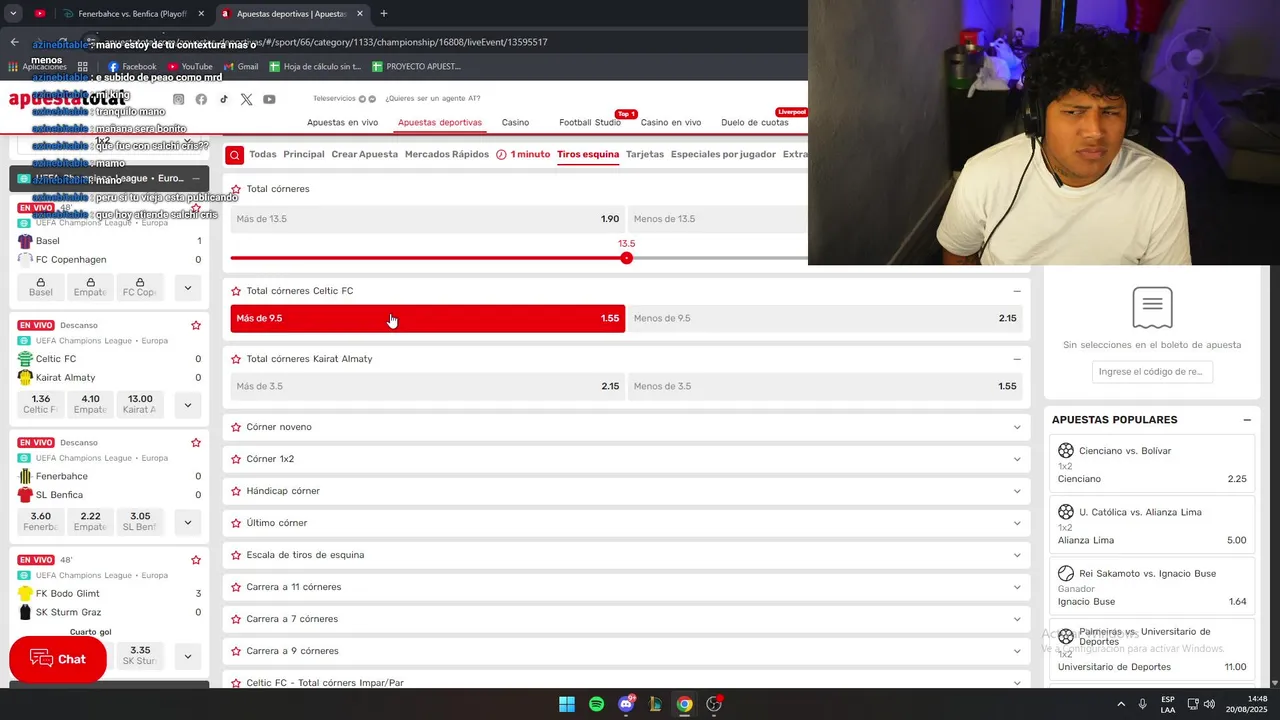Collapse the Apuestas Populares panel

(x=1247, y=420)
